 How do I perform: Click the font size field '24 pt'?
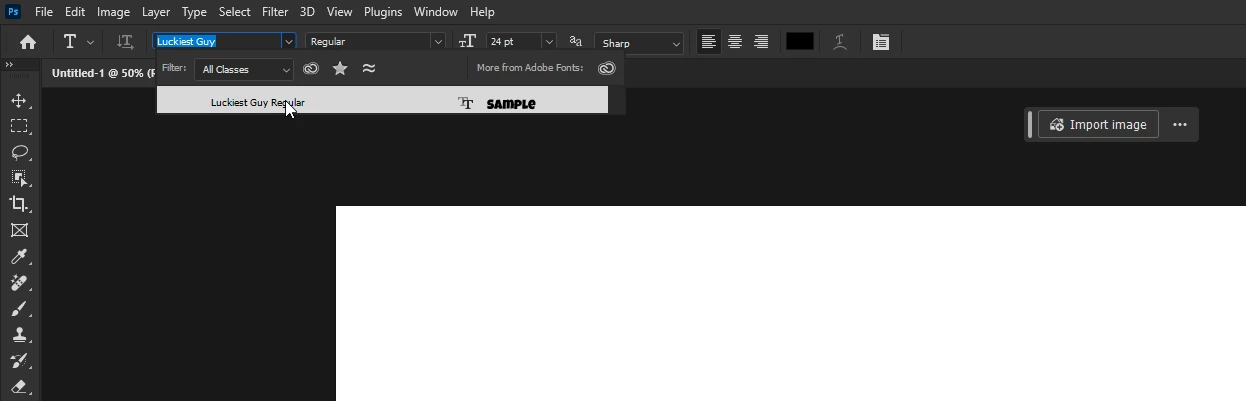(513, 42)
